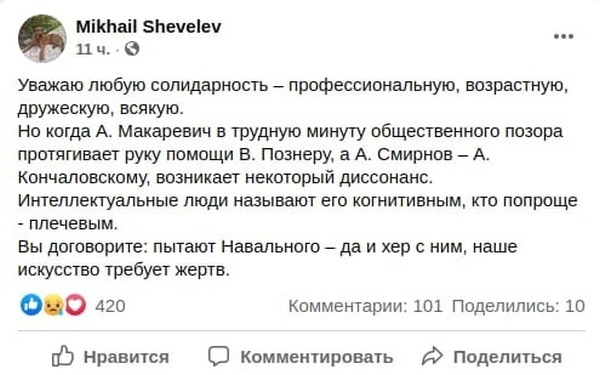Choose the 'Поделиться' button text
Screen dimensions: 600x375
(x=508, y=357)
